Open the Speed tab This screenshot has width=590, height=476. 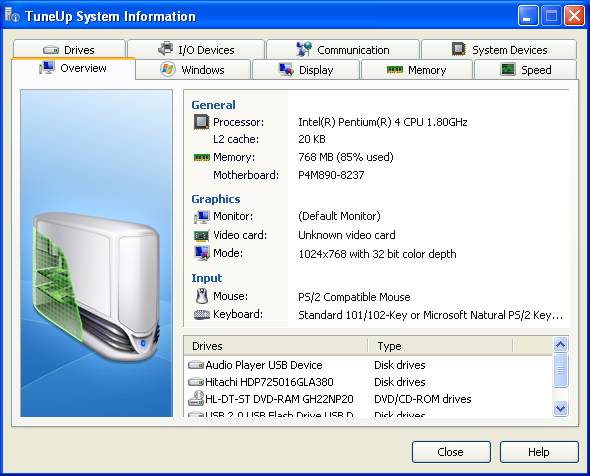pos(526,70)
